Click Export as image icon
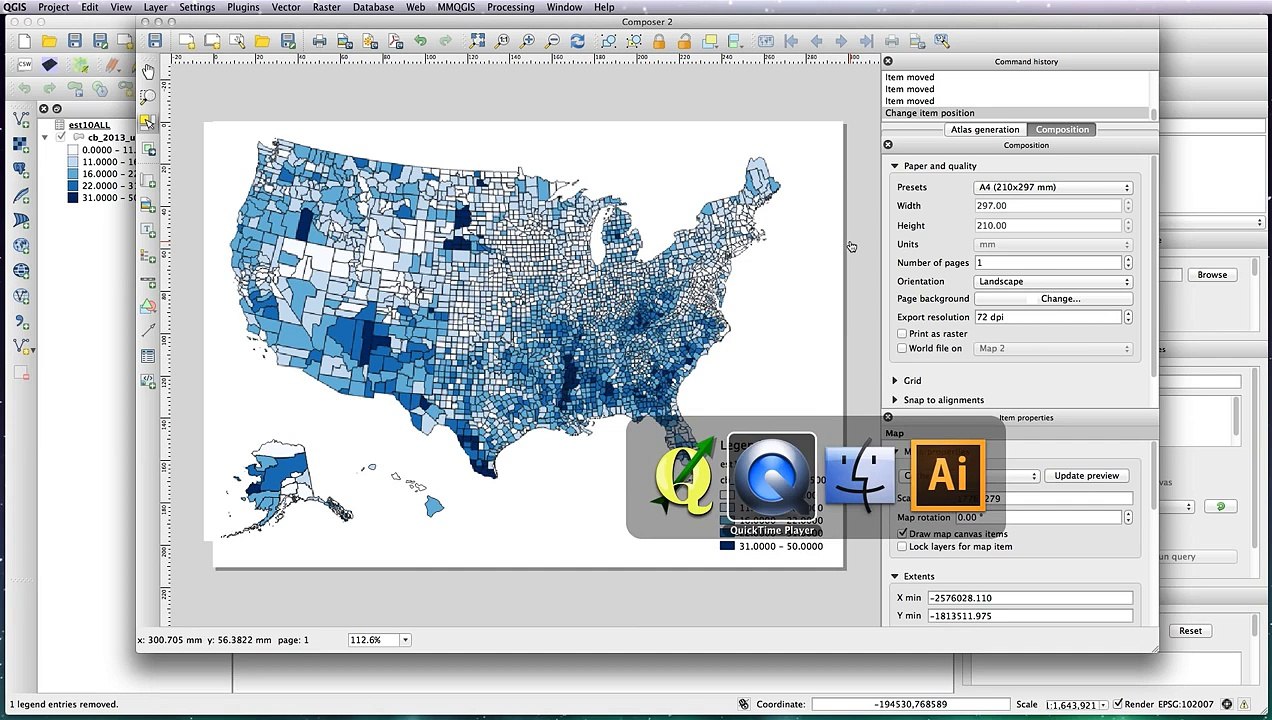The height and width of the screenshot is (720, 1272). 345,41
